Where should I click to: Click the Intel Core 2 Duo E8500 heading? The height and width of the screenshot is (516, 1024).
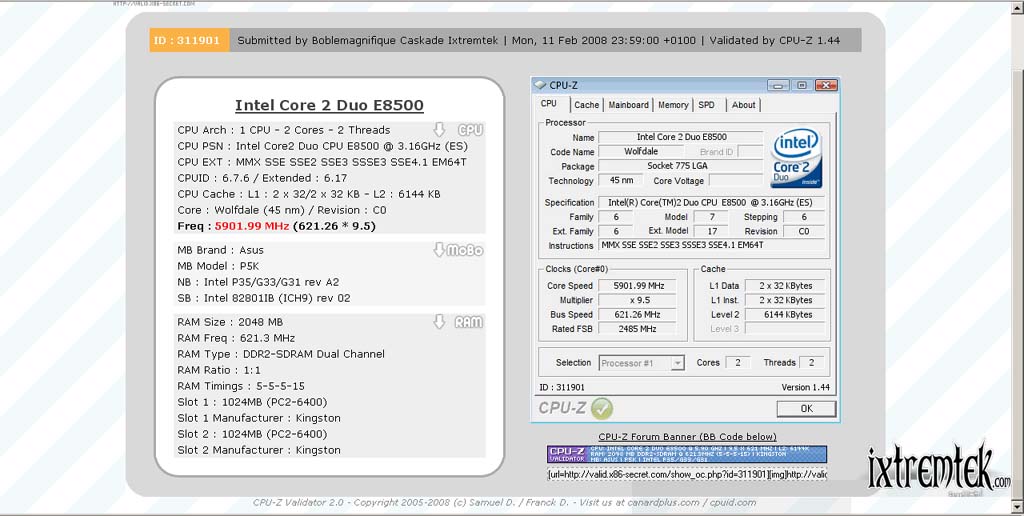[329, 105]
